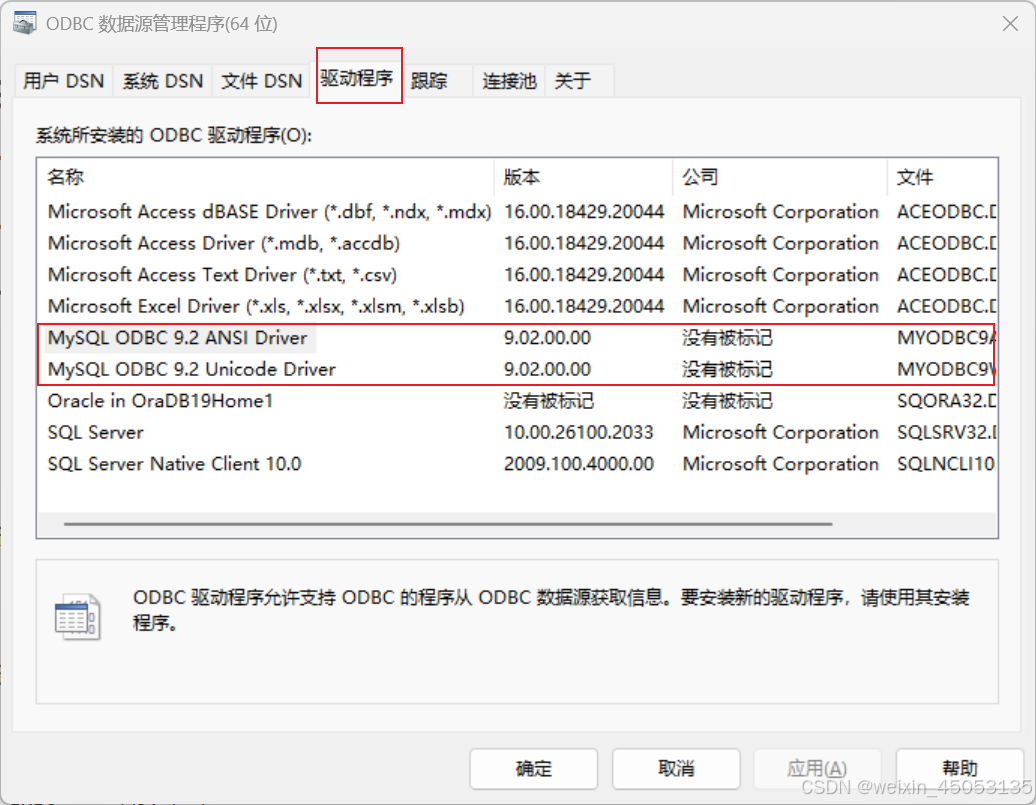Click 9.02.00.00 in ANSI Driver row
This screenshot has width=1036, height=805.
point(547,338)
